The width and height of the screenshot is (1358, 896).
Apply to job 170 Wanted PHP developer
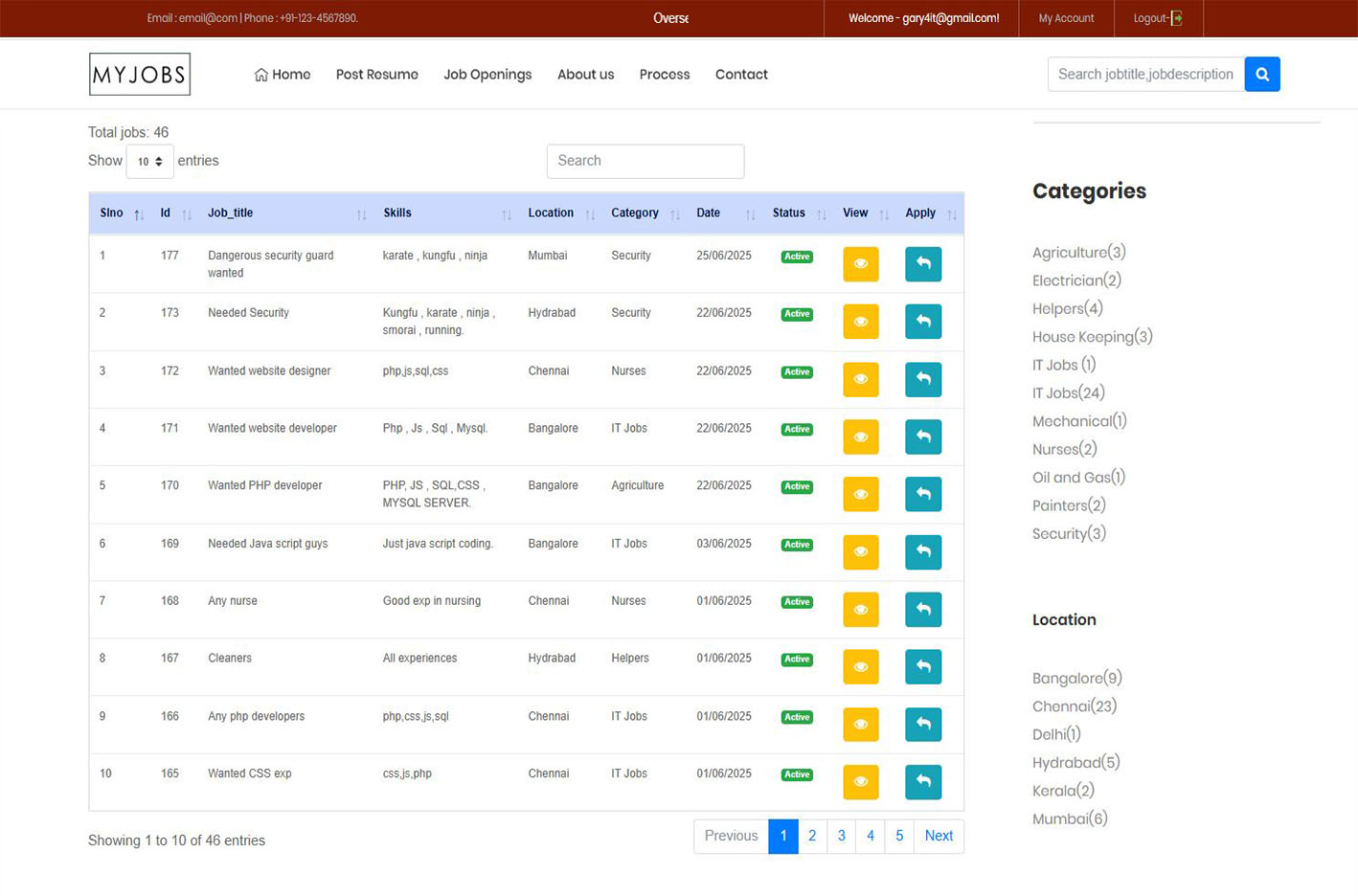(923, 494)
